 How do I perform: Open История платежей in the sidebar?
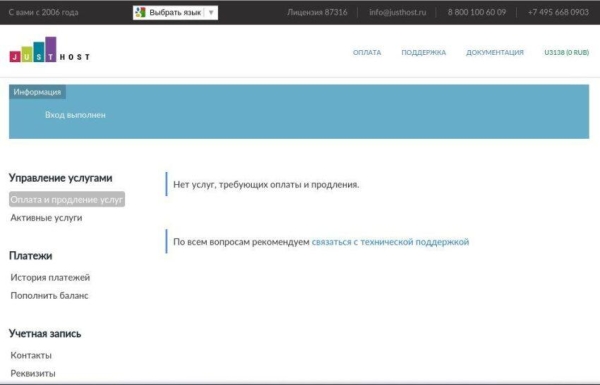click(50, 277)
